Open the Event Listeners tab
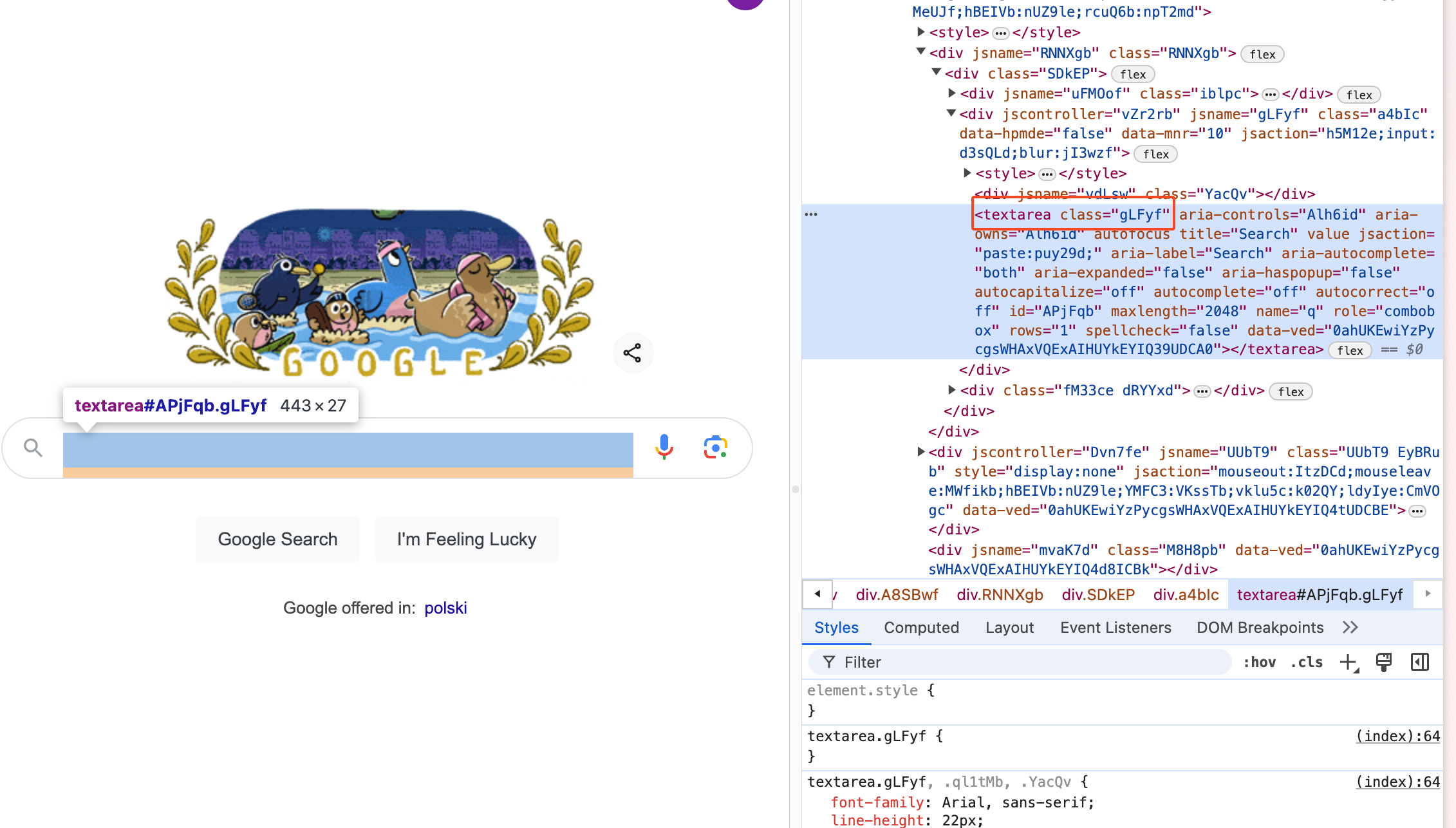 pyautogui.click(x=1115, y=628)
